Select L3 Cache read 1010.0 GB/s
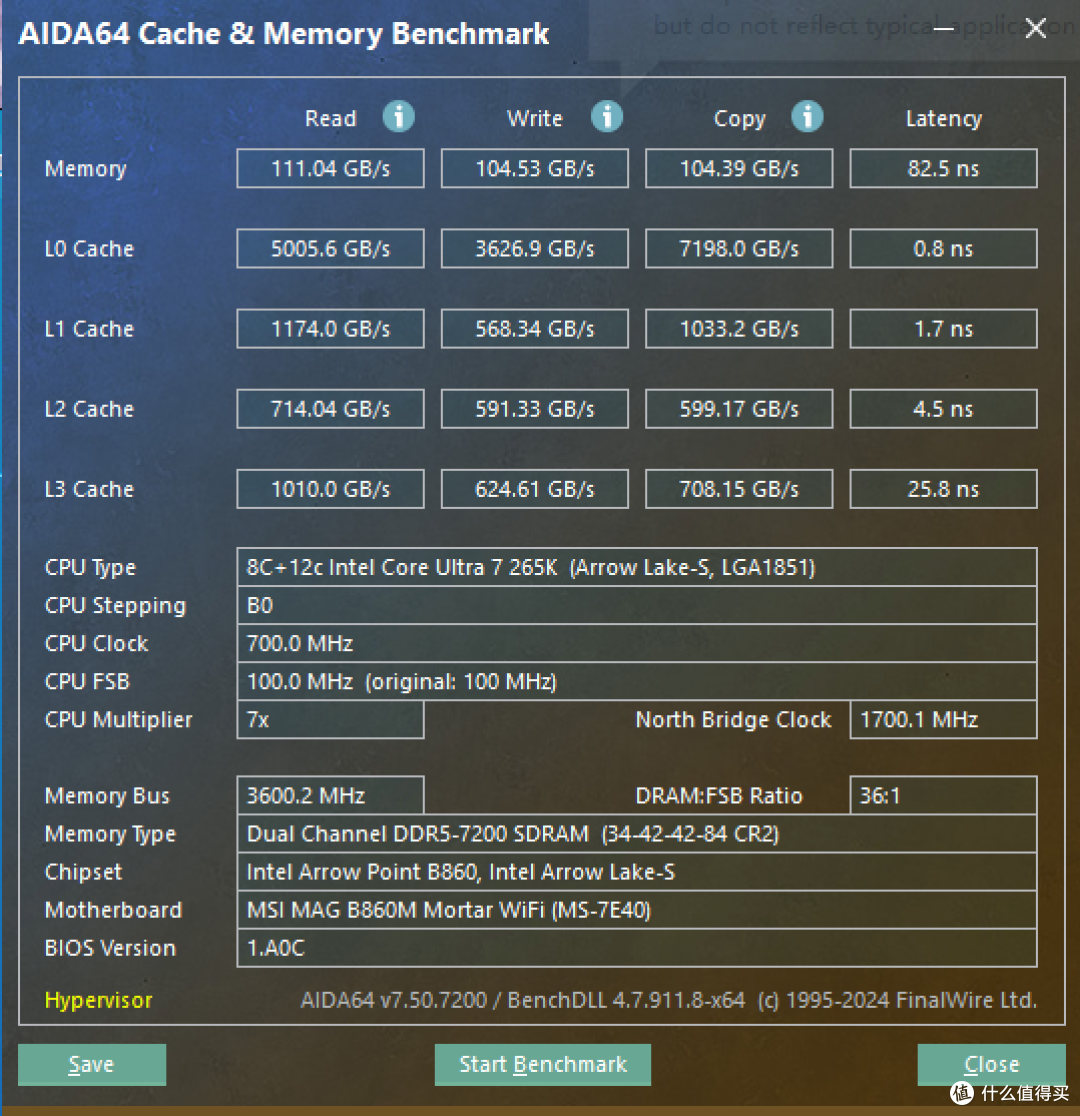This screenshot has width=1080, height=1116. [330, 489]
